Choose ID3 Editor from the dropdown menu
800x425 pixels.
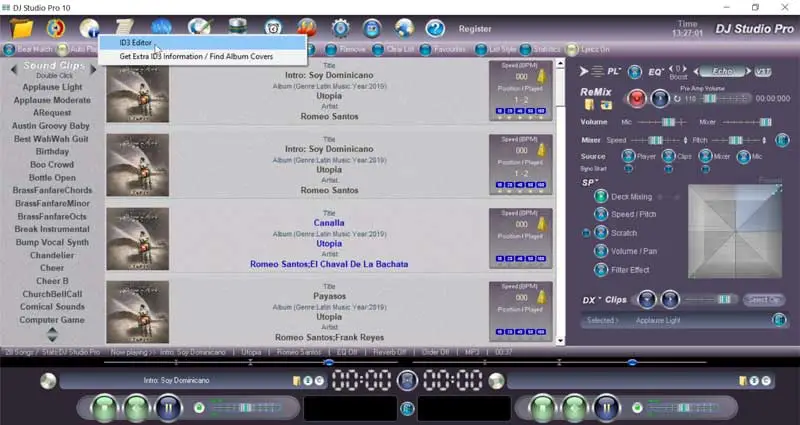pyautogui.click(x=203, y=43)
